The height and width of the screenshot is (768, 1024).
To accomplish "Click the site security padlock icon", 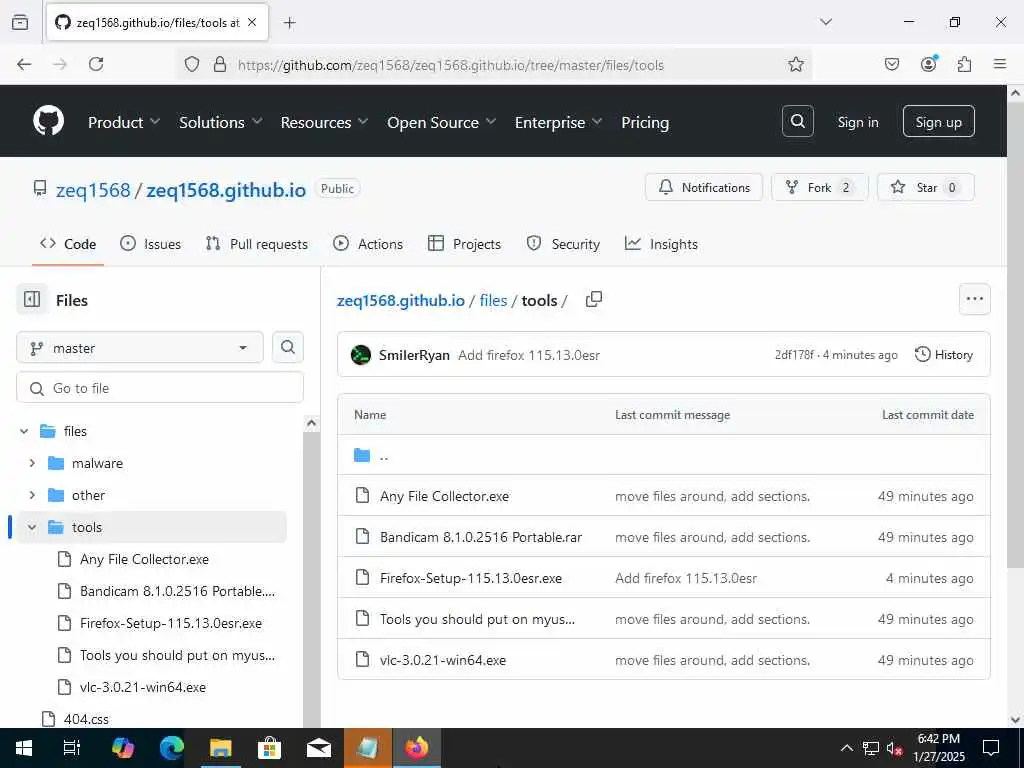I will coord(220,64).
